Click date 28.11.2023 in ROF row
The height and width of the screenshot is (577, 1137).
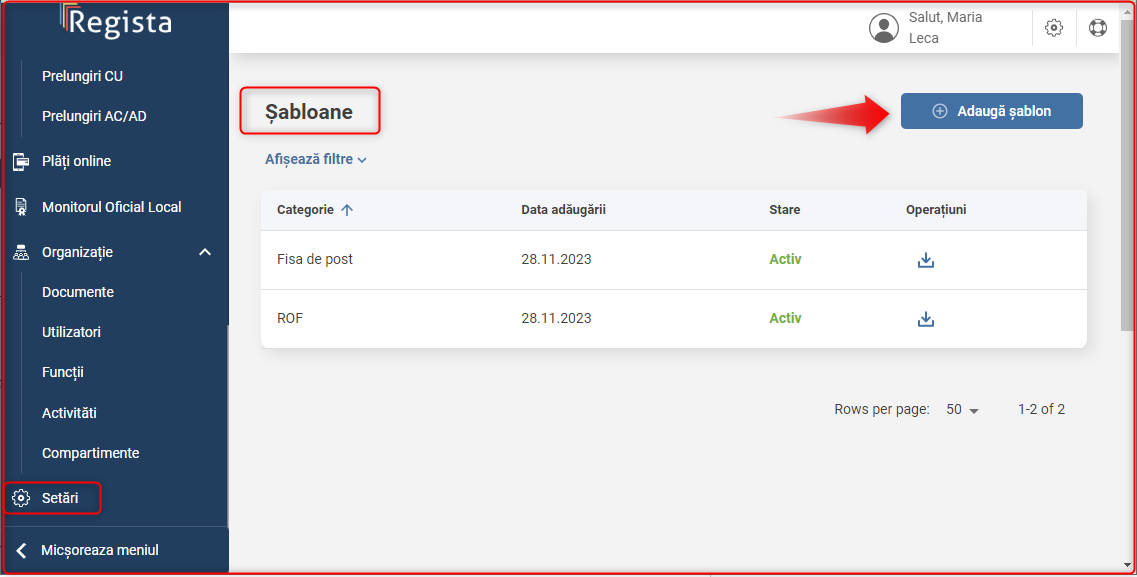click(556, 318)
